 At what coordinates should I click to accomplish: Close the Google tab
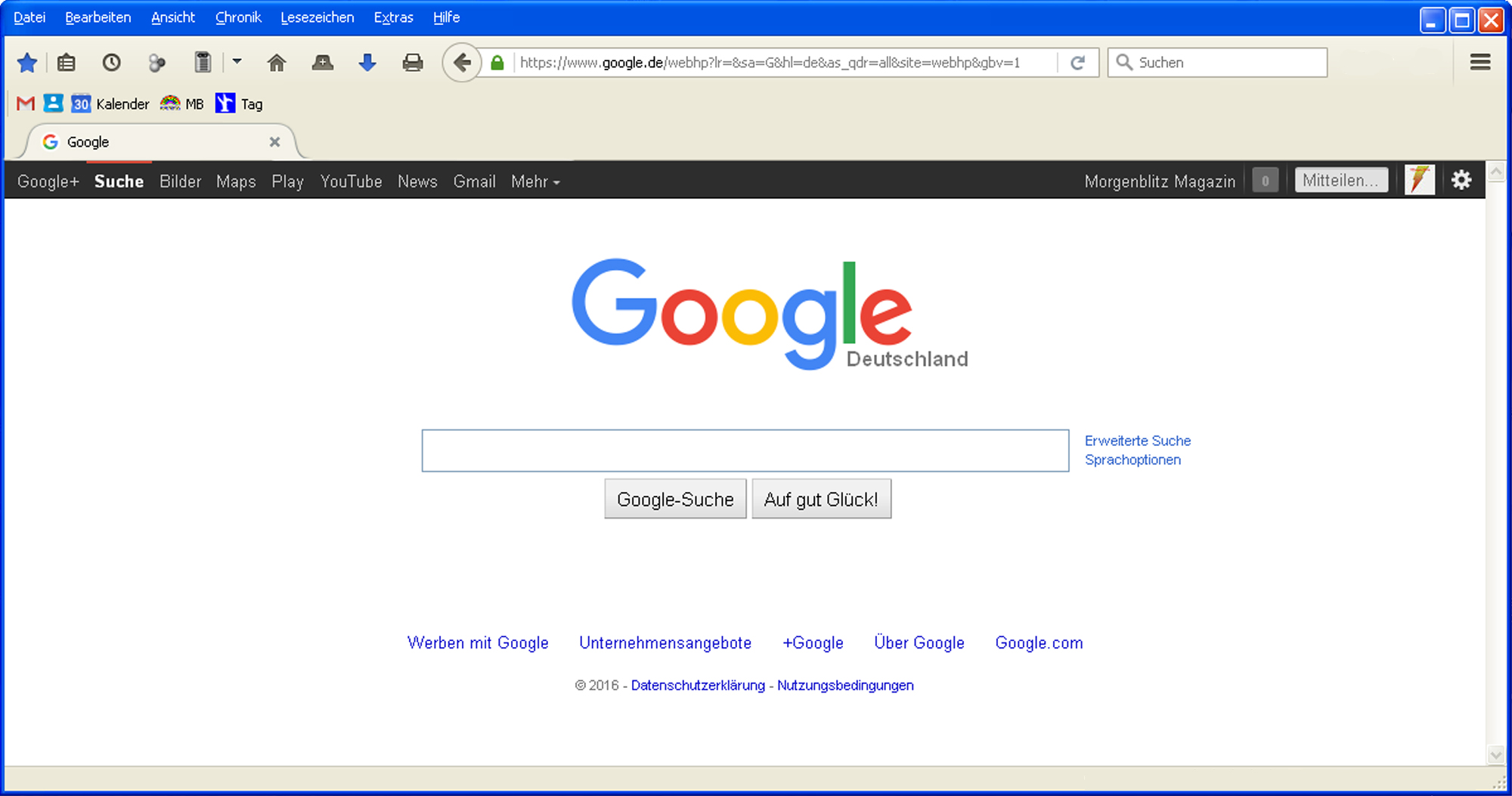[274, 142]
